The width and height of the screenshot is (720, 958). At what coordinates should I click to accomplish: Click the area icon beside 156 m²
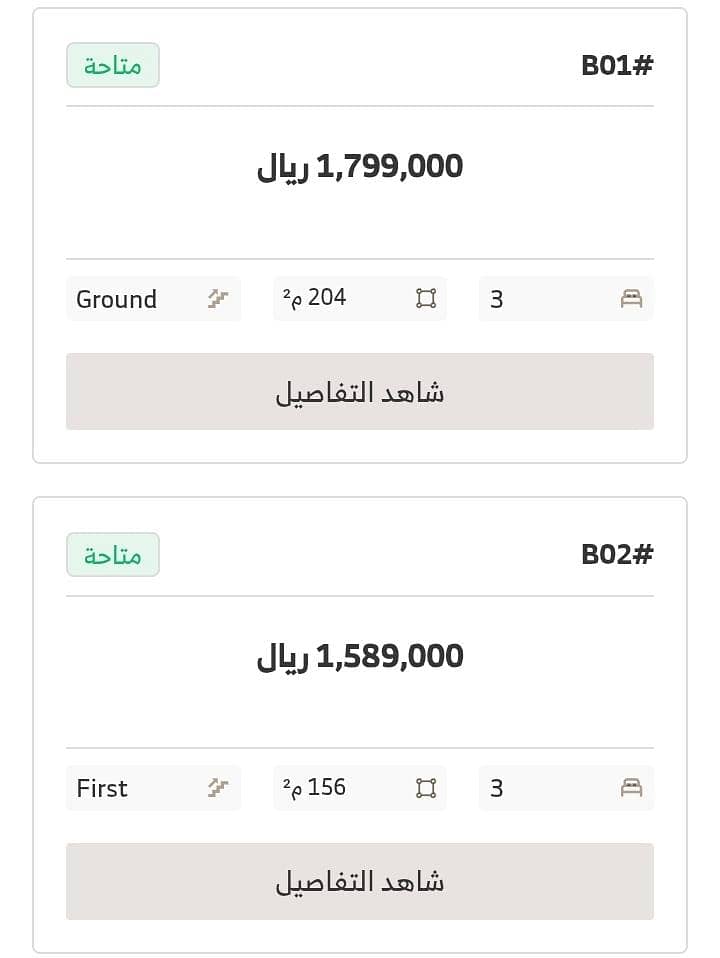(426, 788)
